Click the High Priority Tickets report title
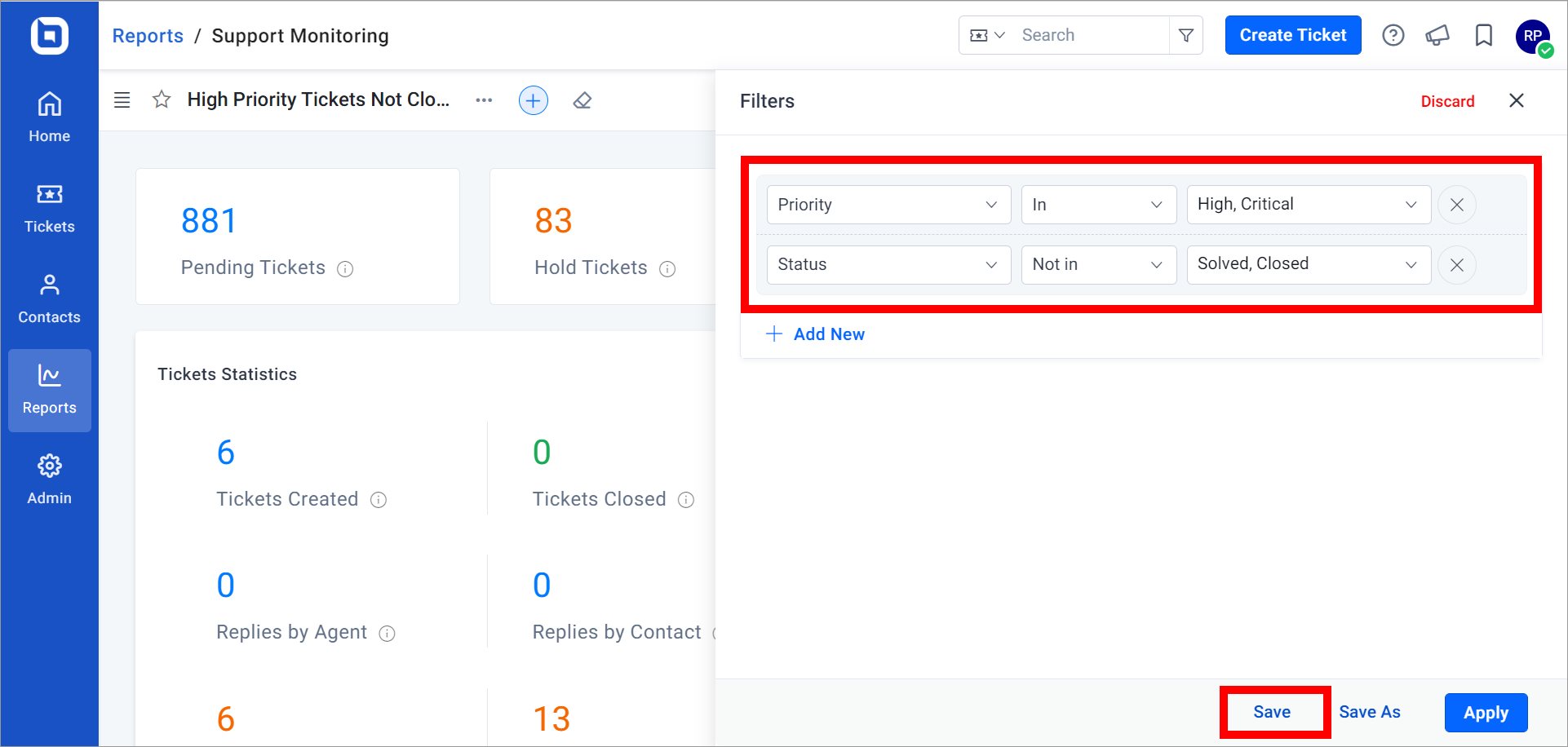 point(318,99)
